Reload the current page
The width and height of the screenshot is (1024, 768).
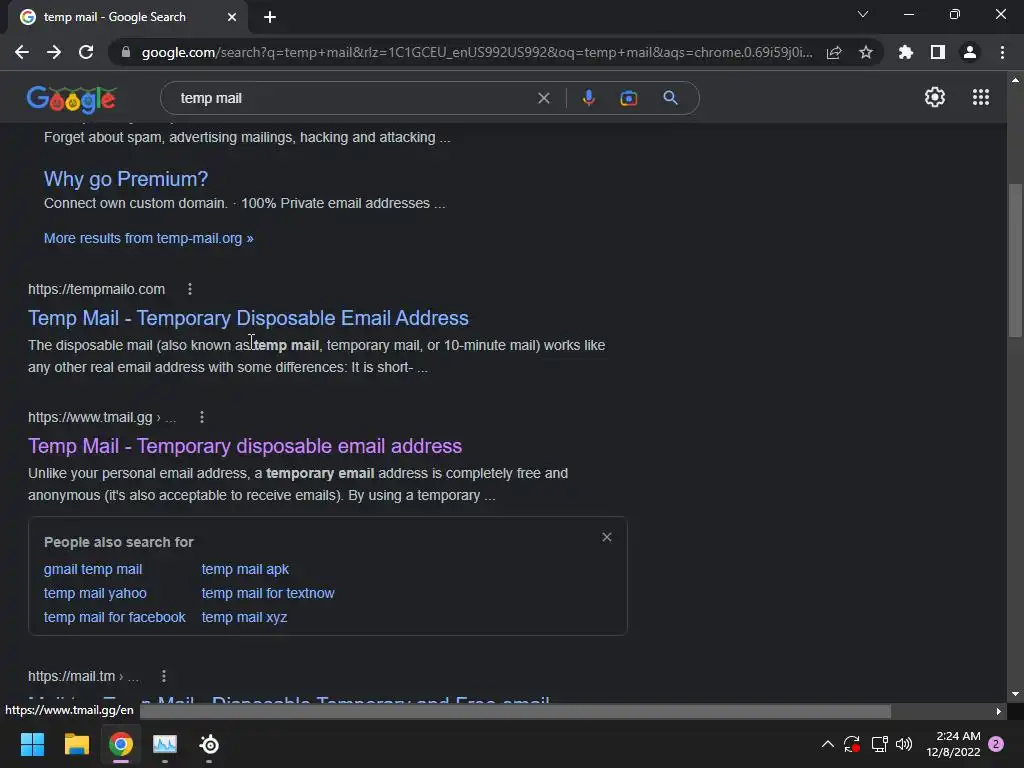[86, 52]
